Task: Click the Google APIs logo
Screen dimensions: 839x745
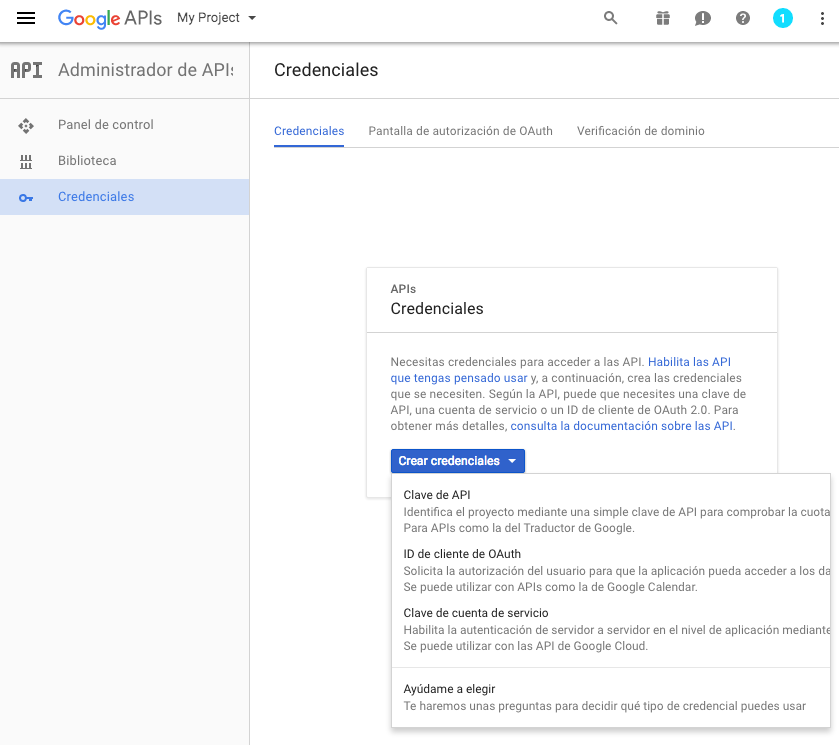Action: (109, 18)
